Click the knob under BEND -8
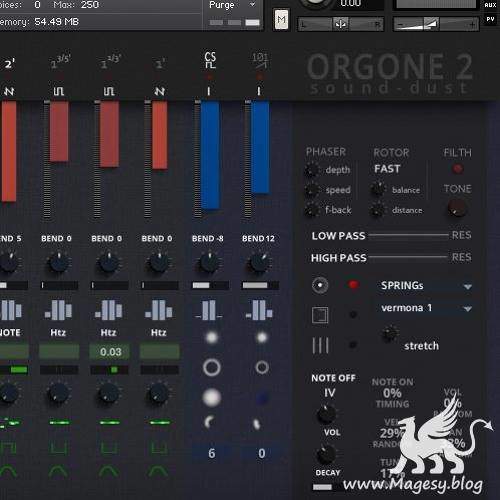Screen dimensions: 500x500 click(209, 263)
